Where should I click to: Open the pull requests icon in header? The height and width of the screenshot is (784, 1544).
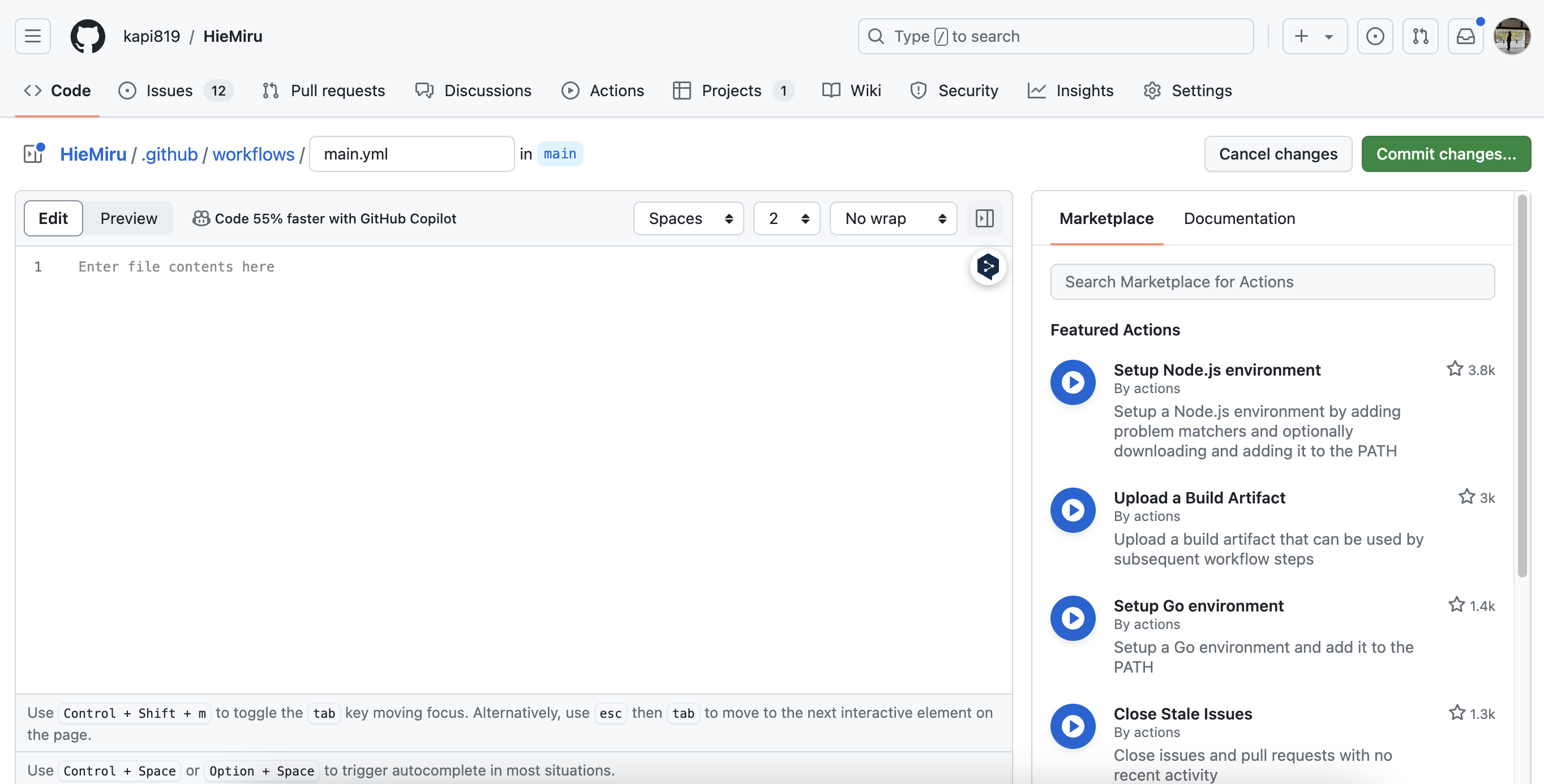click(1420, 36)
